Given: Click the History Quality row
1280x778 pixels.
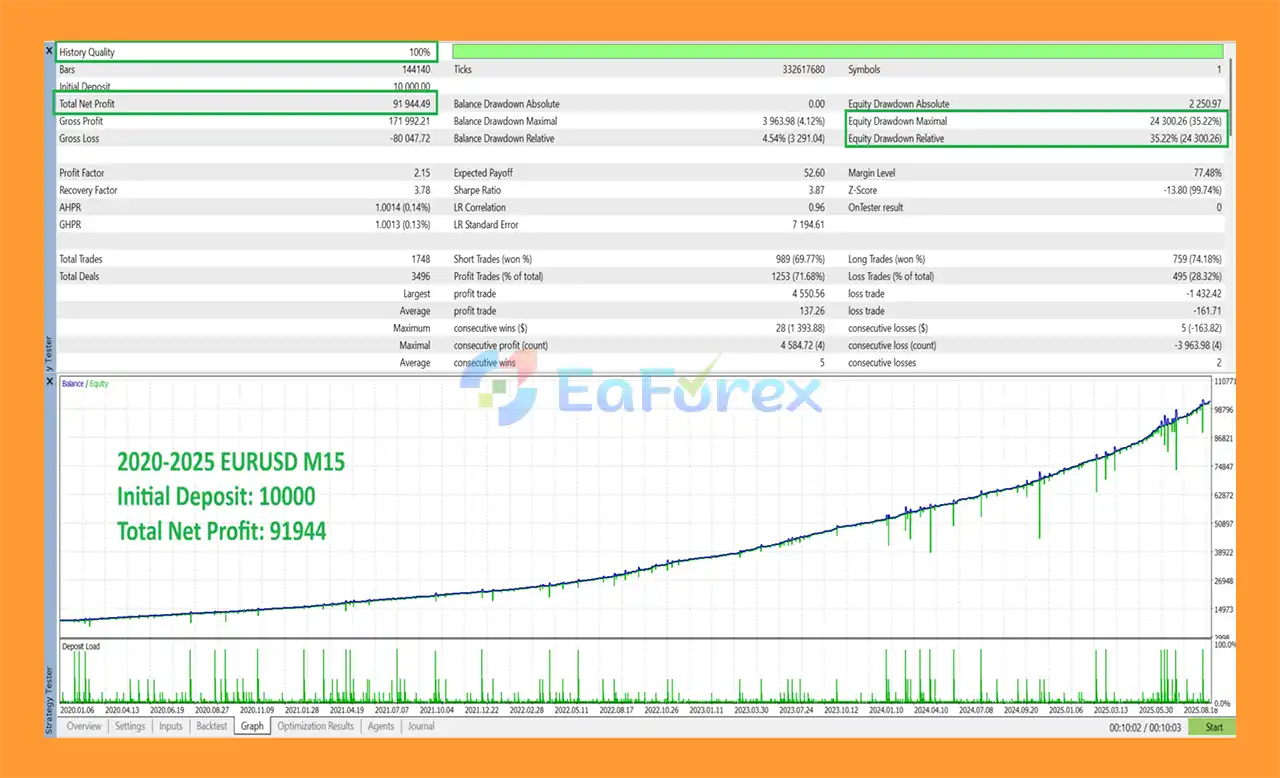Looking at the screenshot, I should pos(245,52).
